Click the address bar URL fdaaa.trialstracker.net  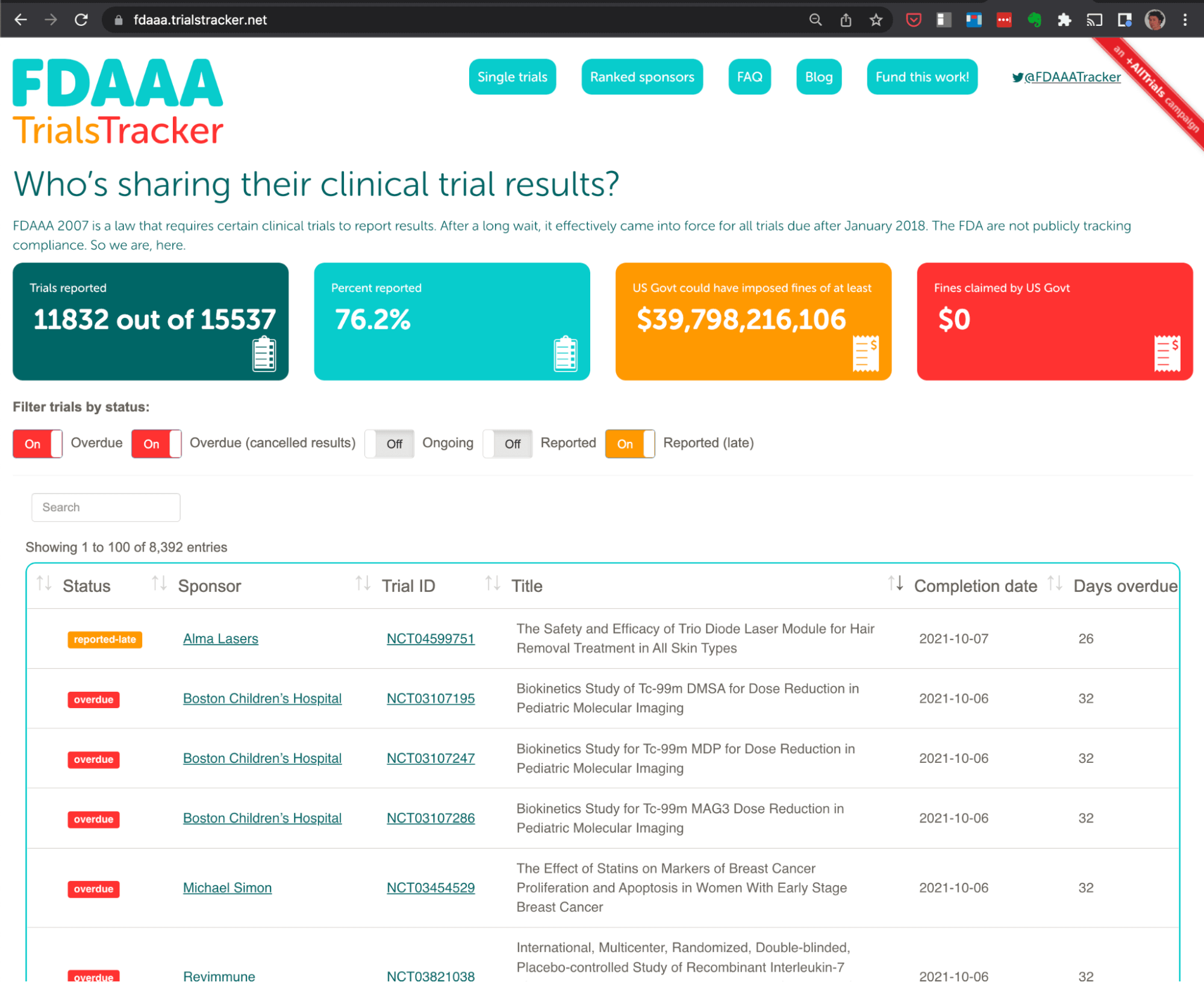point(200,20)
